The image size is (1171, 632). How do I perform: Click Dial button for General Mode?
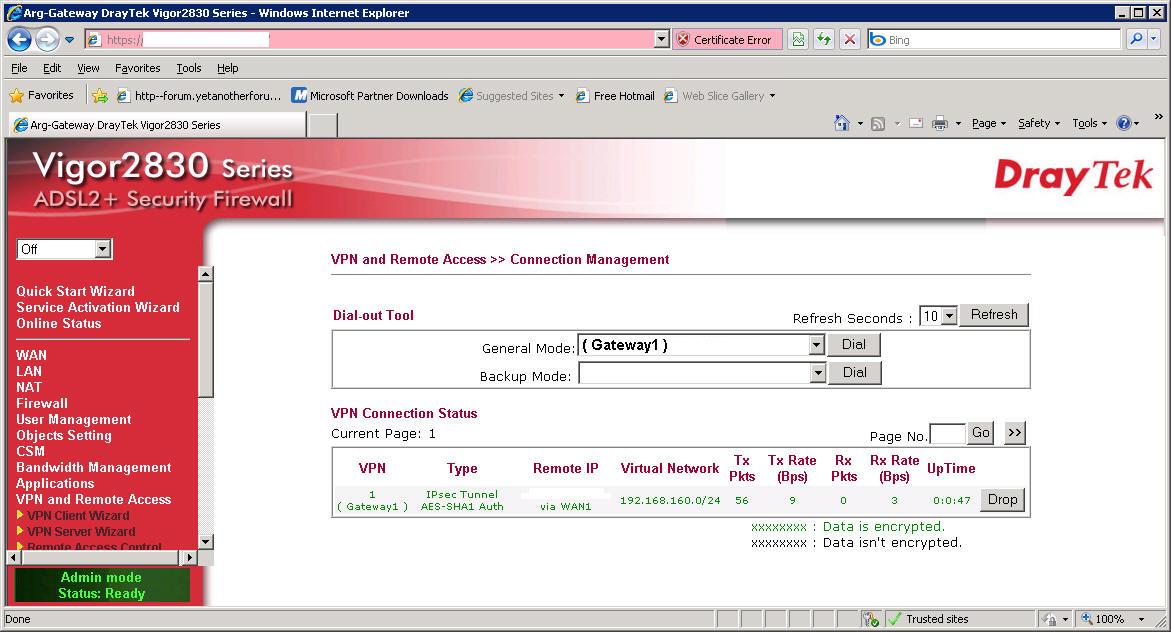click(854, 344)
